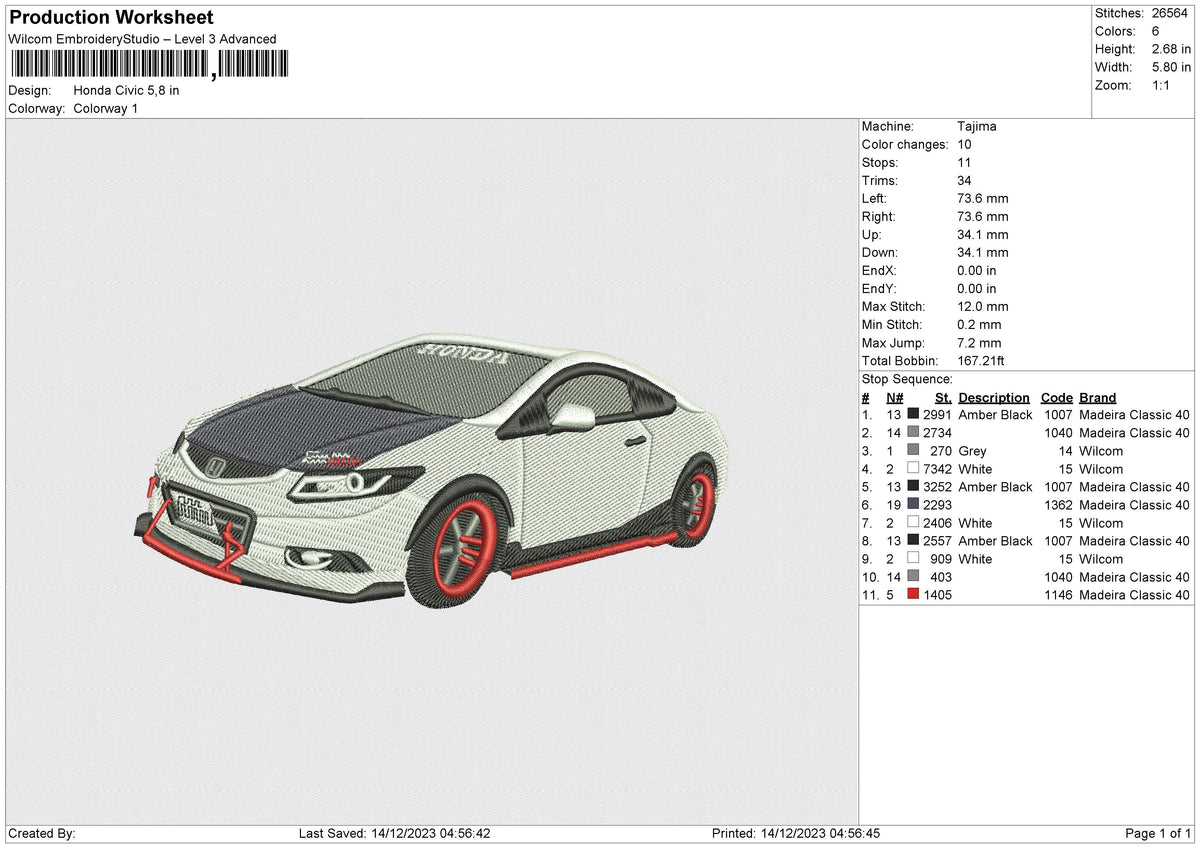Click the white swatch beside 2406 stitches
The height and width of the screenshot is (848, 1200).
[913, 523]
